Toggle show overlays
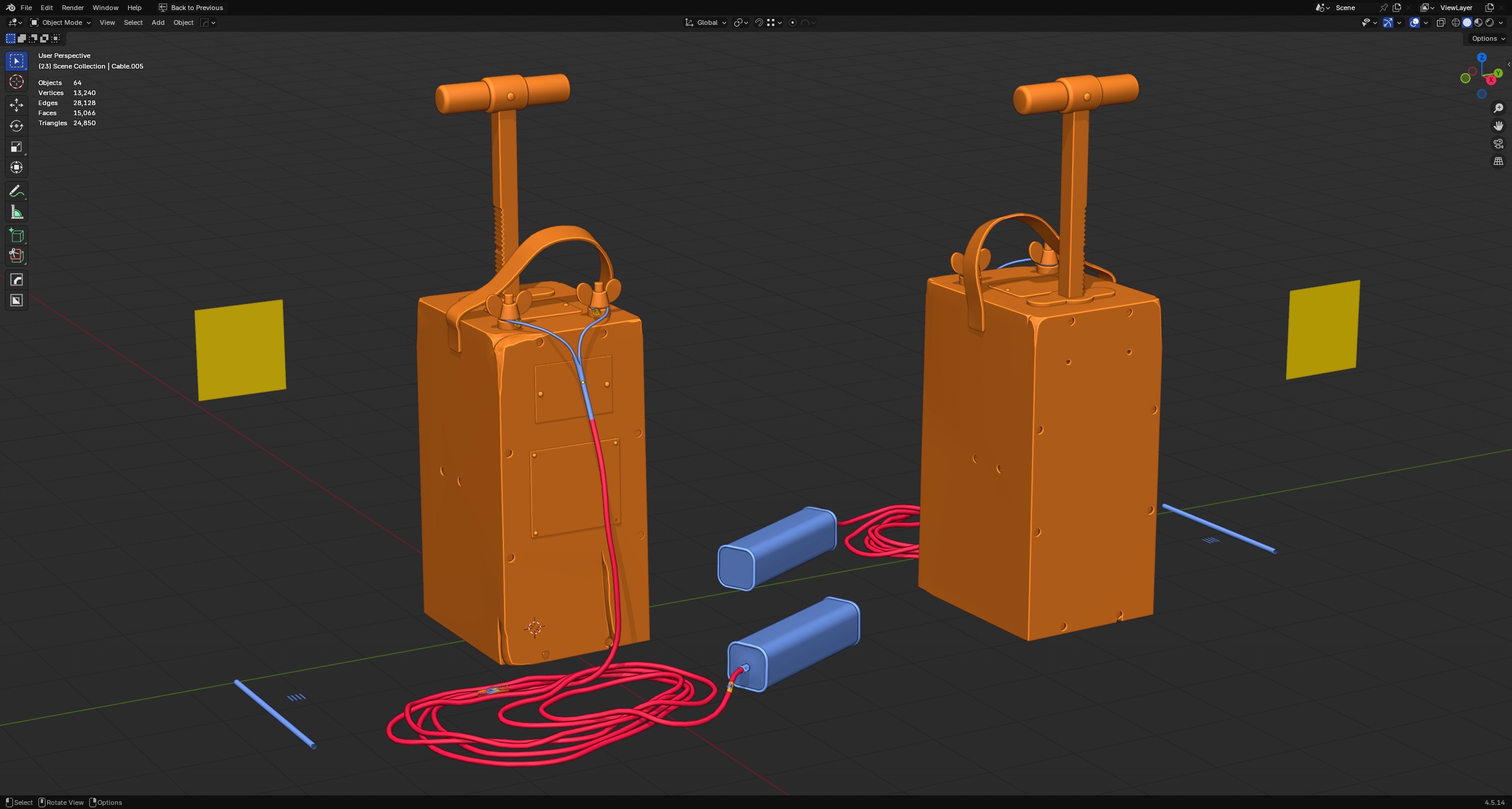 [x=1415, y=22]
